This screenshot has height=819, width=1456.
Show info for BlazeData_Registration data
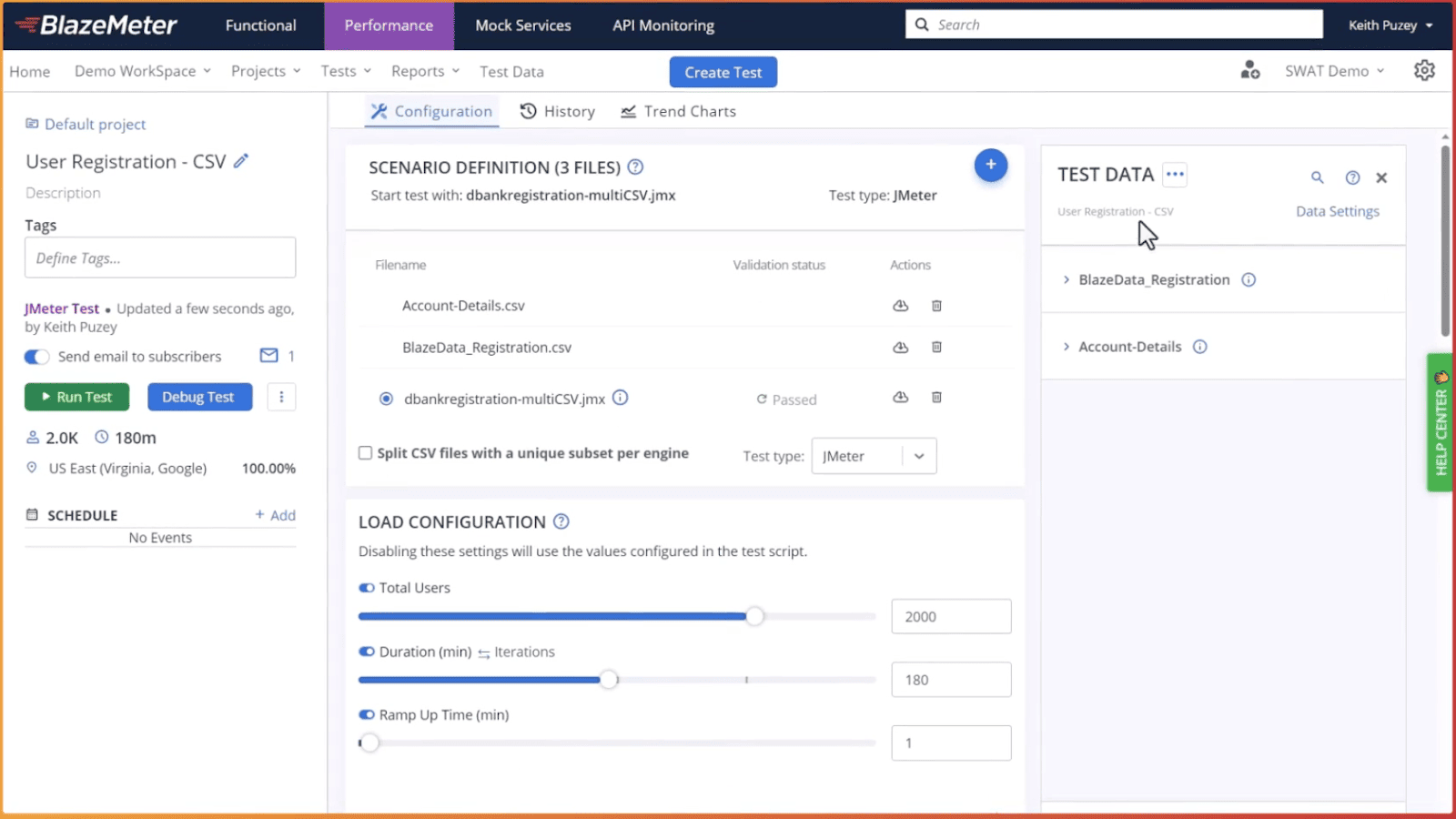pos(1249,279)
